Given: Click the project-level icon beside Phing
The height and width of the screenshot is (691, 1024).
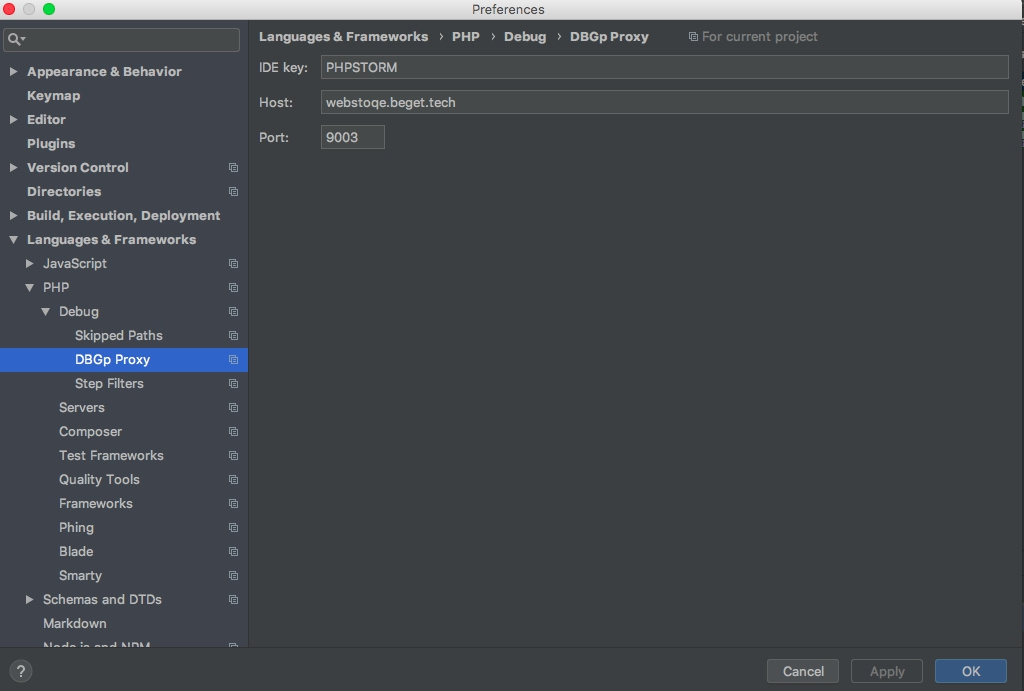Looking at the screenshot, I should [233, 528].
